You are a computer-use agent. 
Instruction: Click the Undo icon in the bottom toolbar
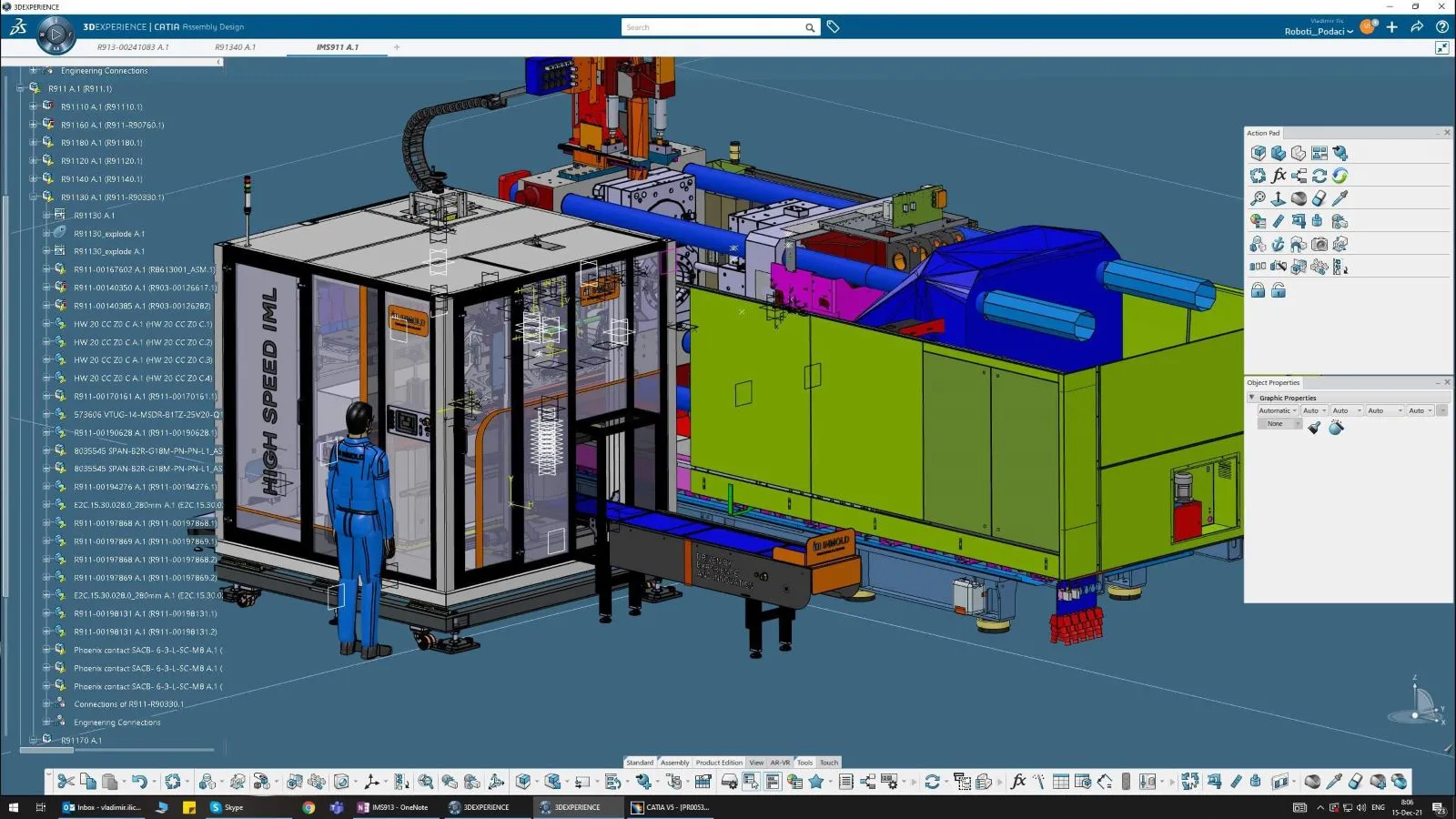tap(140, 781)
